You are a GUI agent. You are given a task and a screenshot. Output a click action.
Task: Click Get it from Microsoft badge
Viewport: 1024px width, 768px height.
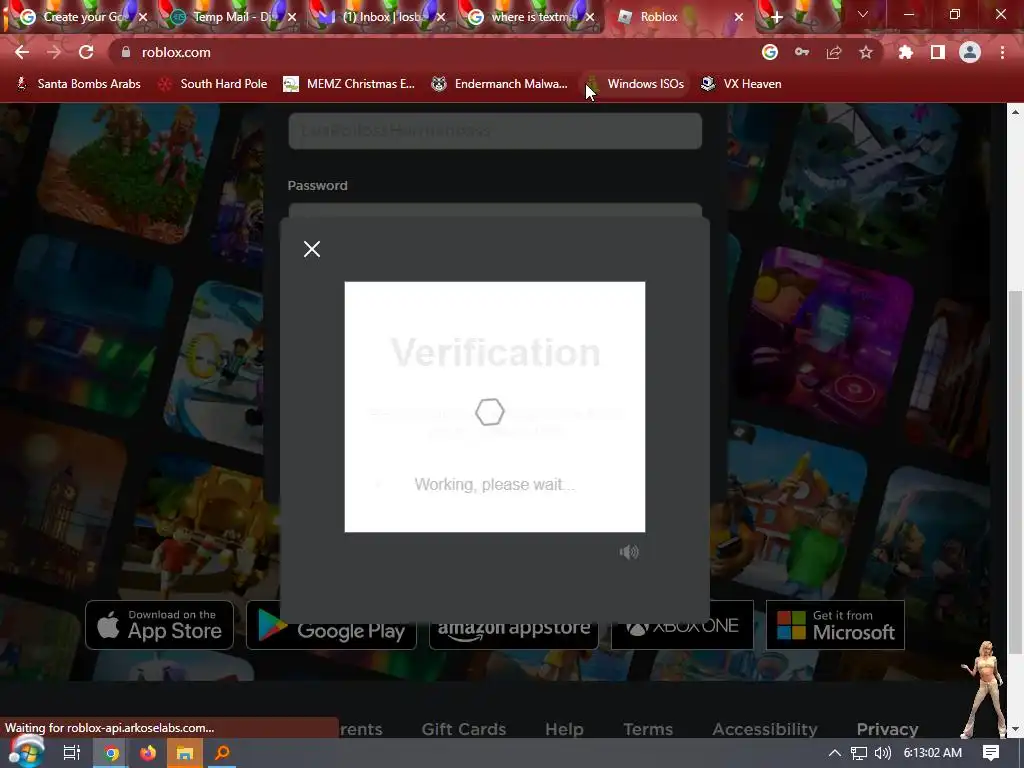click(835, 625)
